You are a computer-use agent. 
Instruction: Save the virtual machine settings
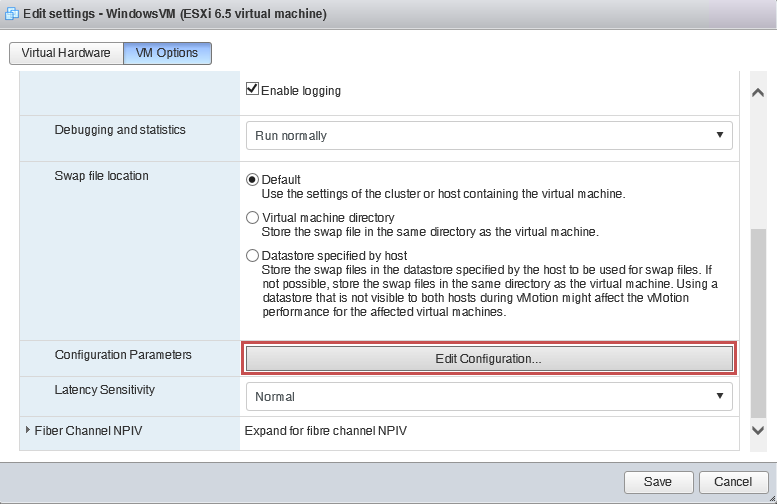[x=658, y=482]
